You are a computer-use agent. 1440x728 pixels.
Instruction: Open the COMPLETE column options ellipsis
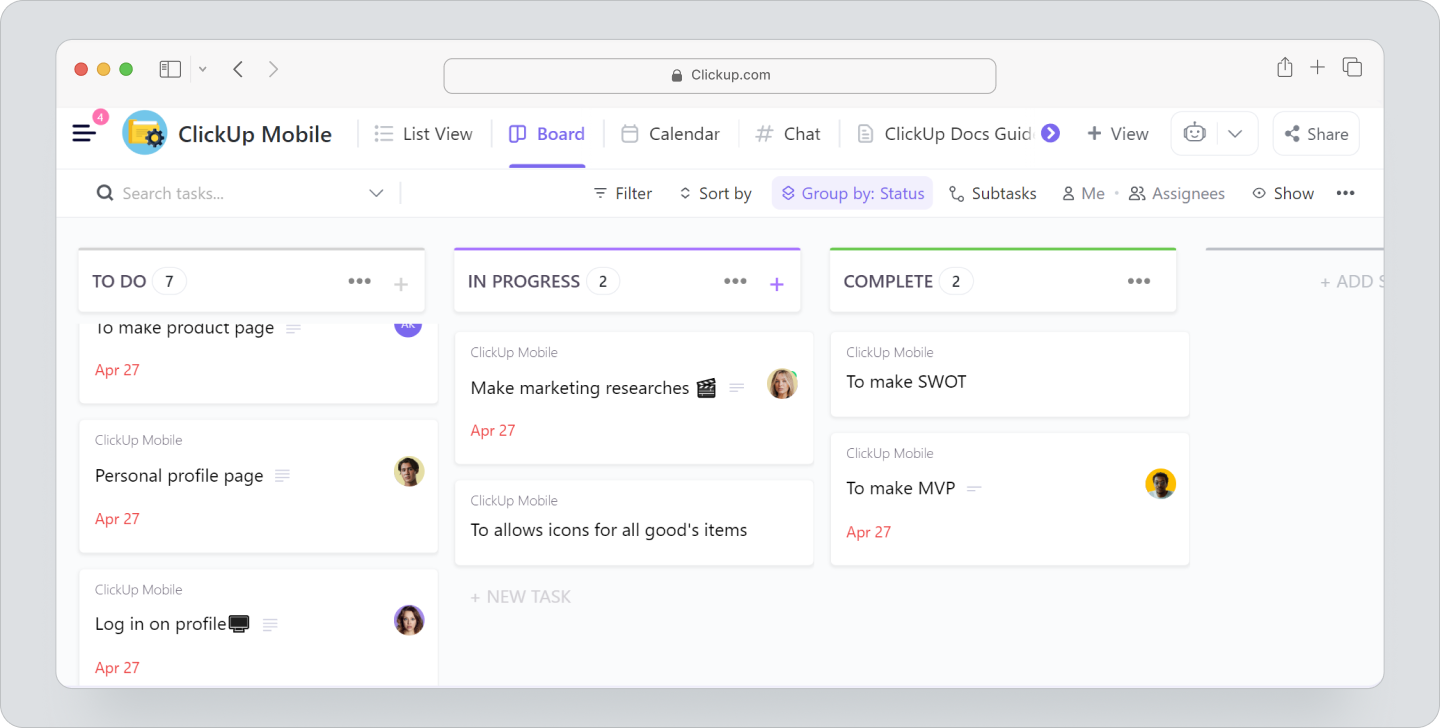1139,281
